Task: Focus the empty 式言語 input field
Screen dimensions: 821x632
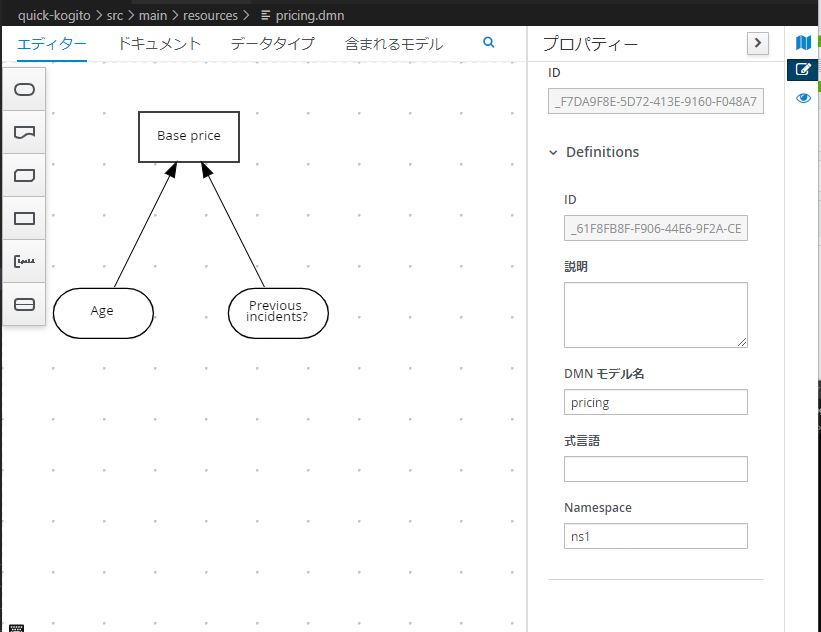Action: pyautogui.click(x=656, y=469)
